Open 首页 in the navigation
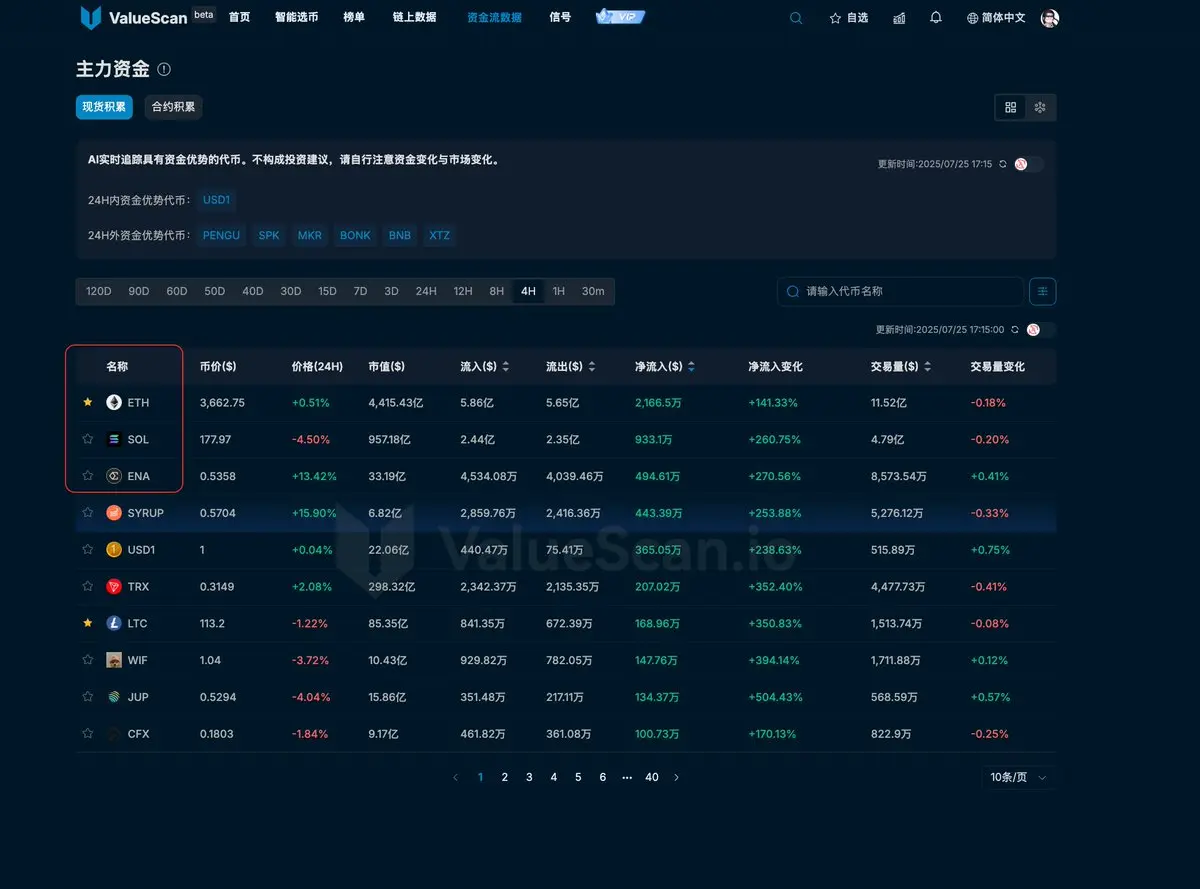The image size is (1200, 889). (x=240, y=17)
